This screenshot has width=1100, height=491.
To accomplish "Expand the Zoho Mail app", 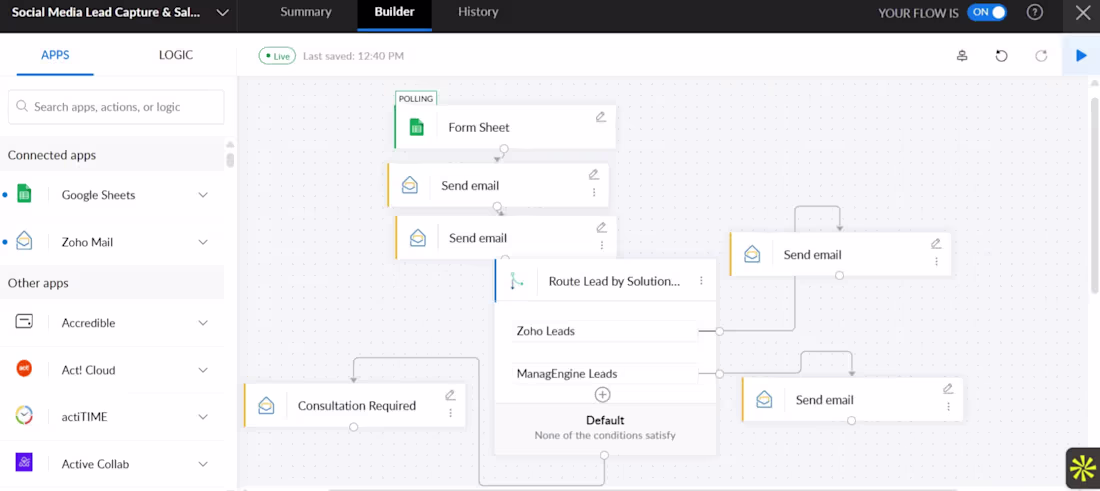I will pyautogui.click(x=203, y=242).
